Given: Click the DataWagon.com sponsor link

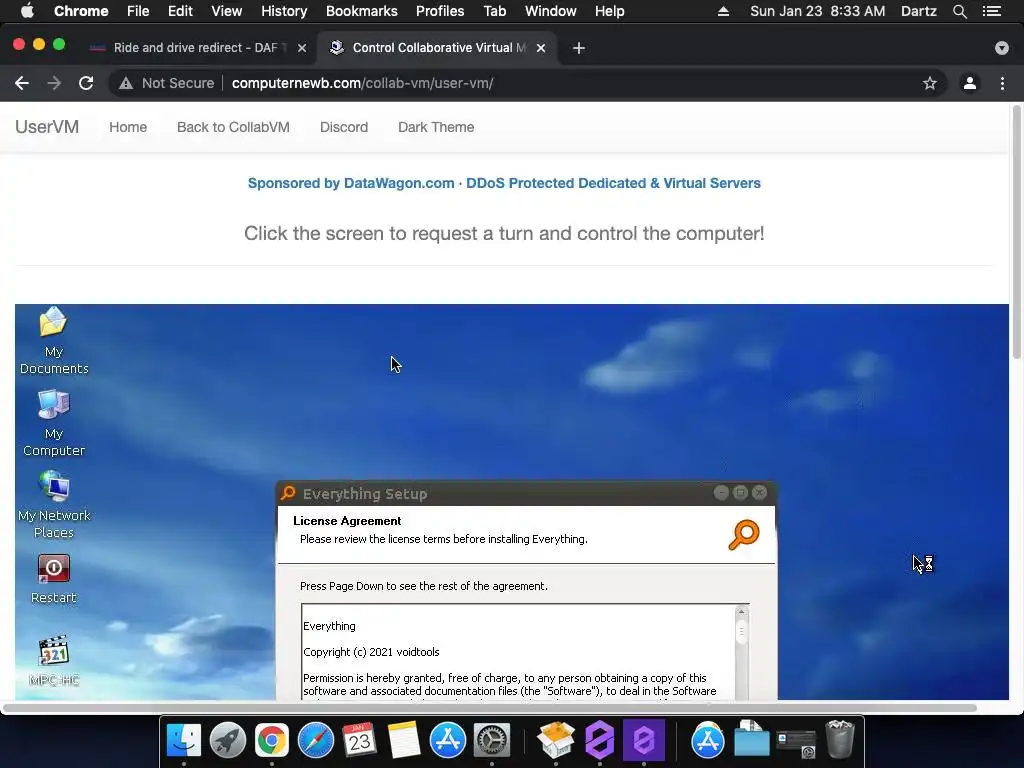Looking at the screenshot, I should click(504, 184).
